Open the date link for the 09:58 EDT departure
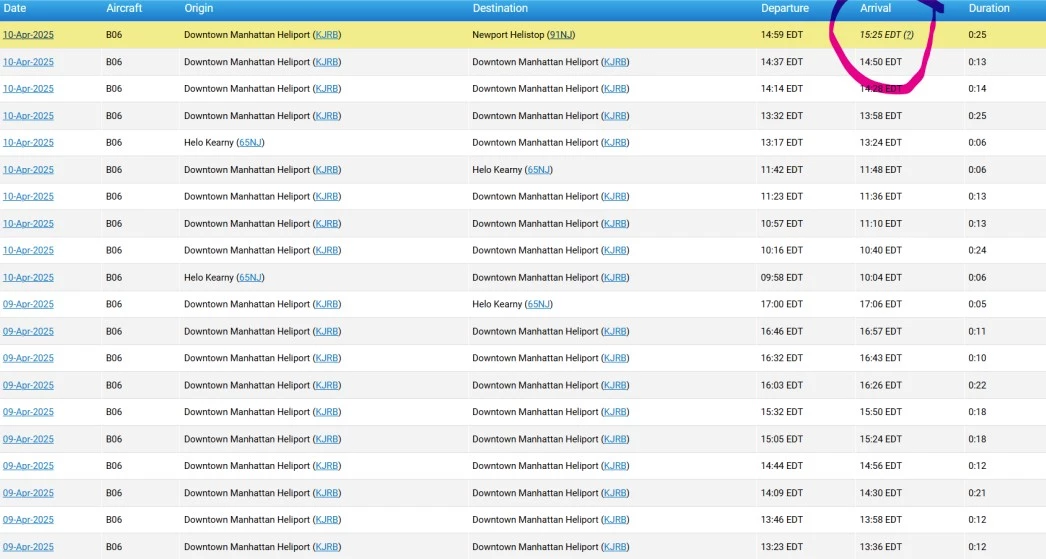Screen dimensions: 1046x559 [x=28, y=277]
